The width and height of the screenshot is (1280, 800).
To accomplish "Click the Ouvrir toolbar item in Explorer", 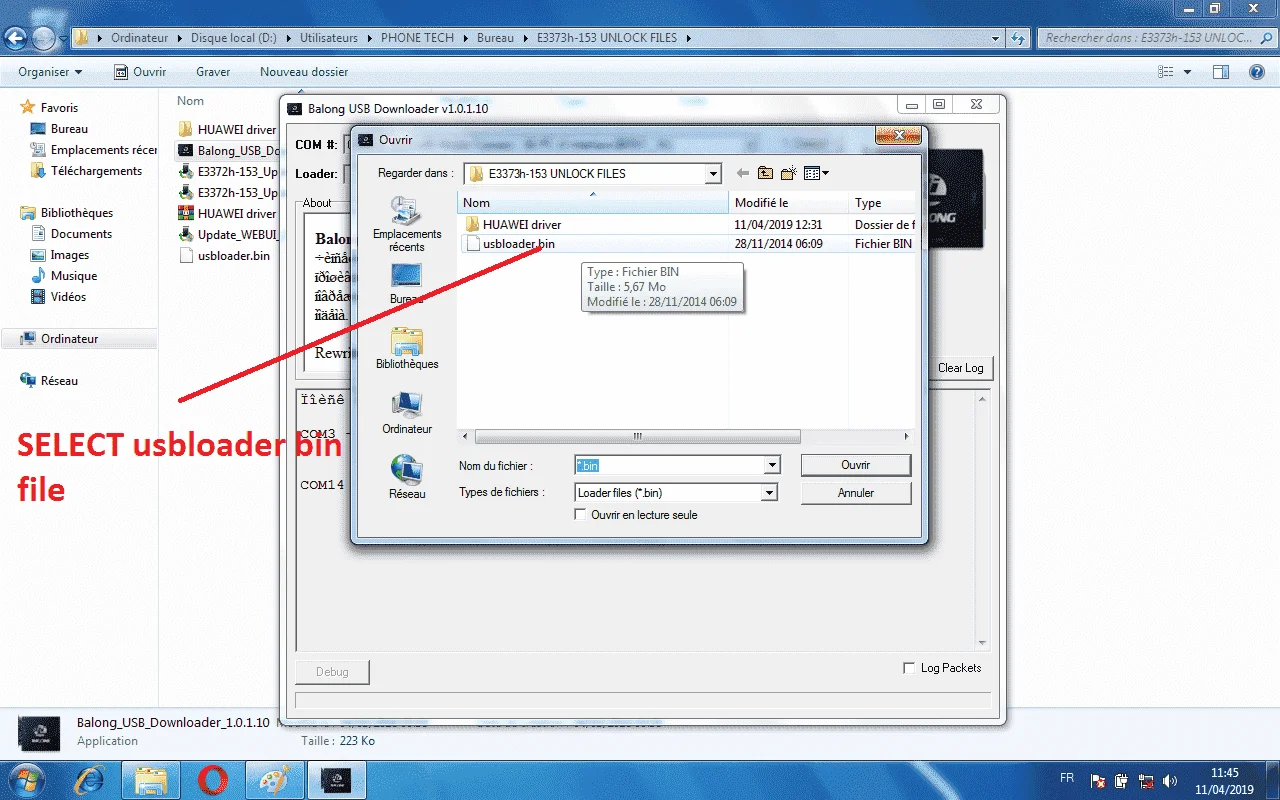I will [x=140, y=72].
